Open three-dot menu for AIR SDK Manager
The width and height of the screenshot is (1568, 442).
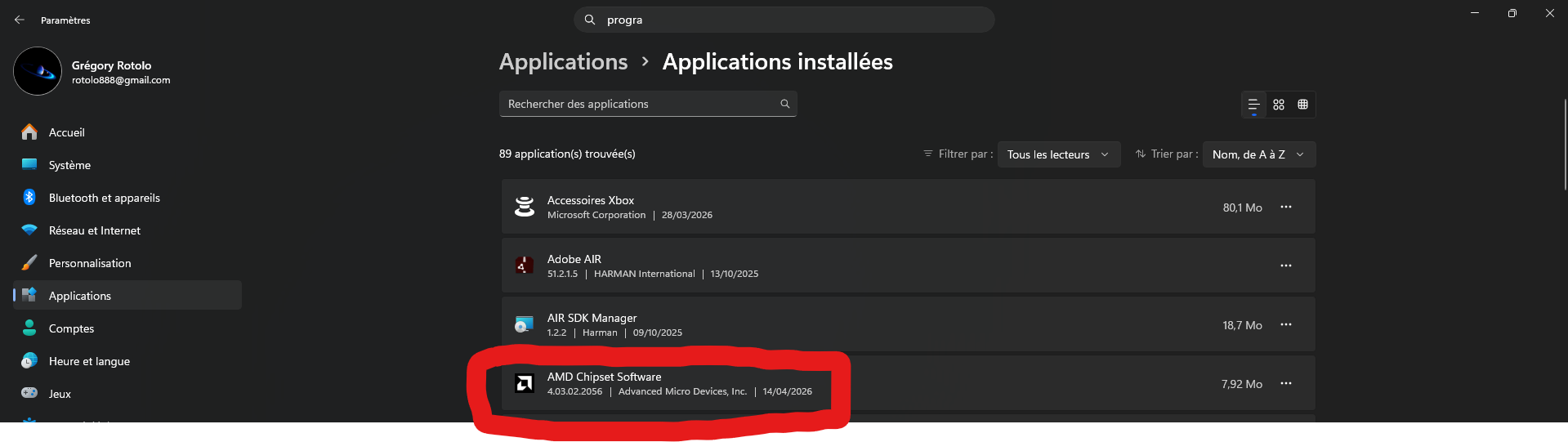pyautogui.click(x=1286, y=325)
